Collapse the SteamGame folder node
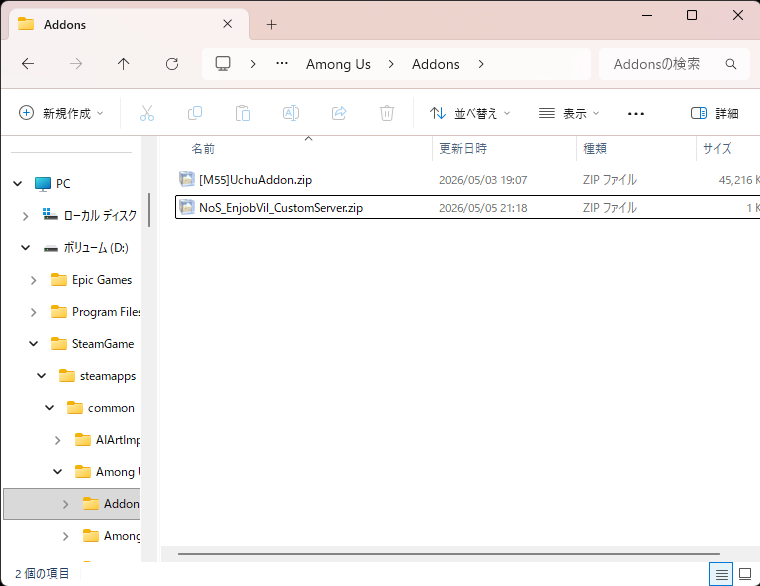This screenshot has width=760, height=586. click(33, 344)
